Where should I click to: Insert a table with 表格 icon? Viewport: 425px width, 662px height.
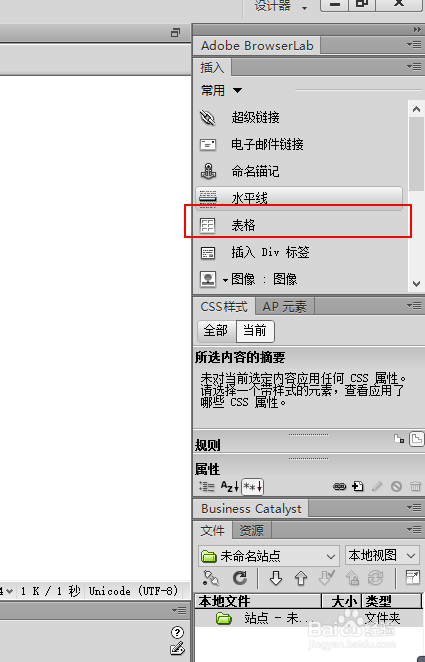[207, 225]
